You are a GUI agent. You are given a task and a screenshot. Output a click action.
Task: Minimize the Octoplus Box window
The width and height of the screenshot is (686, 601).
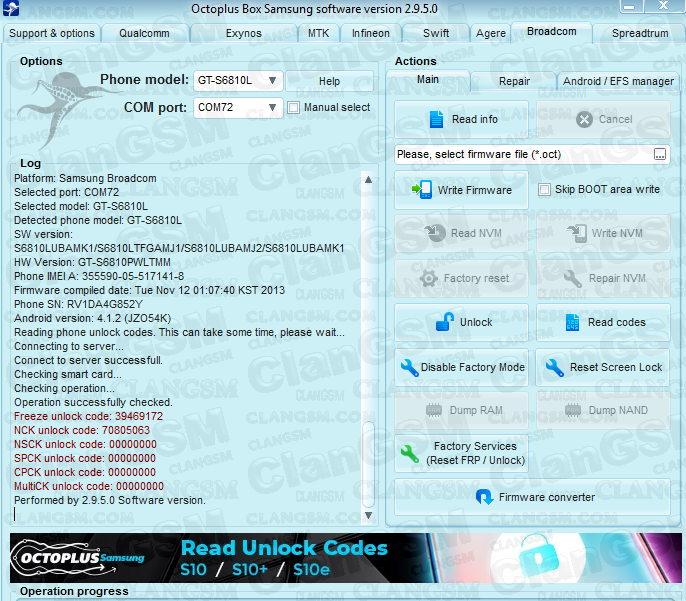coord(631,6)
